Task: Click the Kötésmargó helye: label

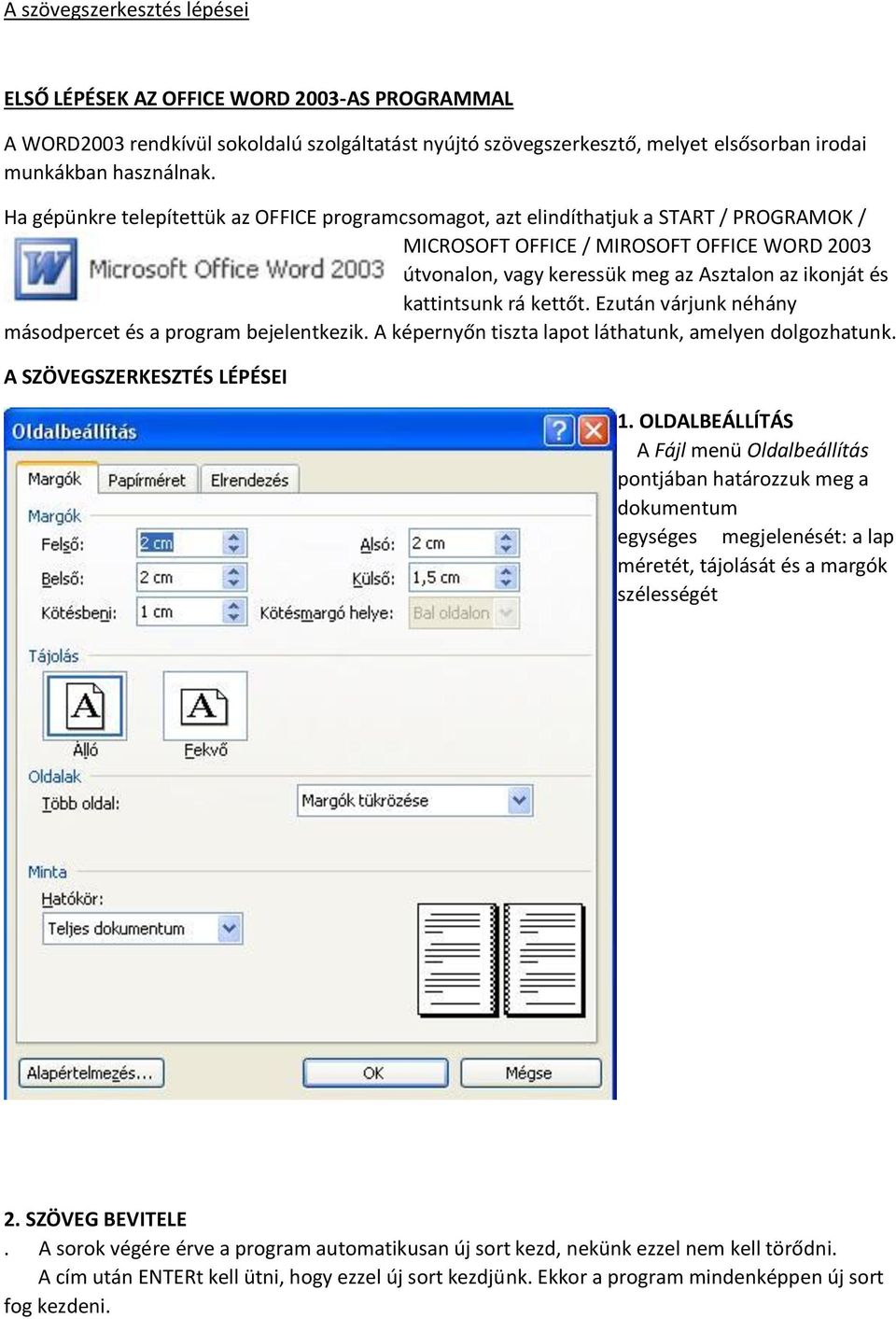Action: pos(327,613)
